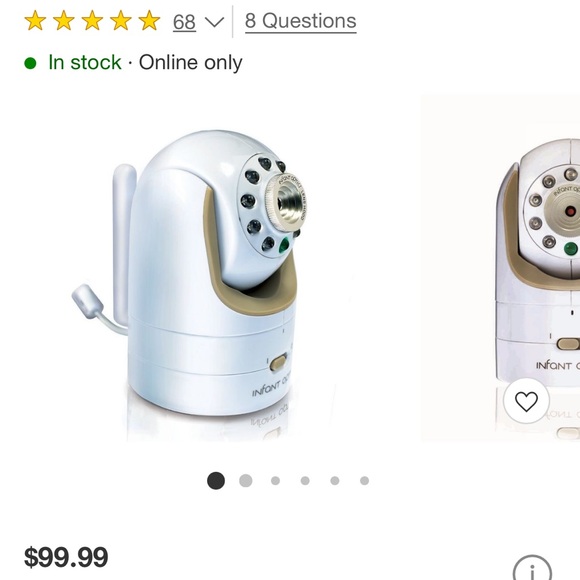The width and height of the screenshot is (580, 580).
Task: Select the fourth carousel dot
Action: (305, 480)
